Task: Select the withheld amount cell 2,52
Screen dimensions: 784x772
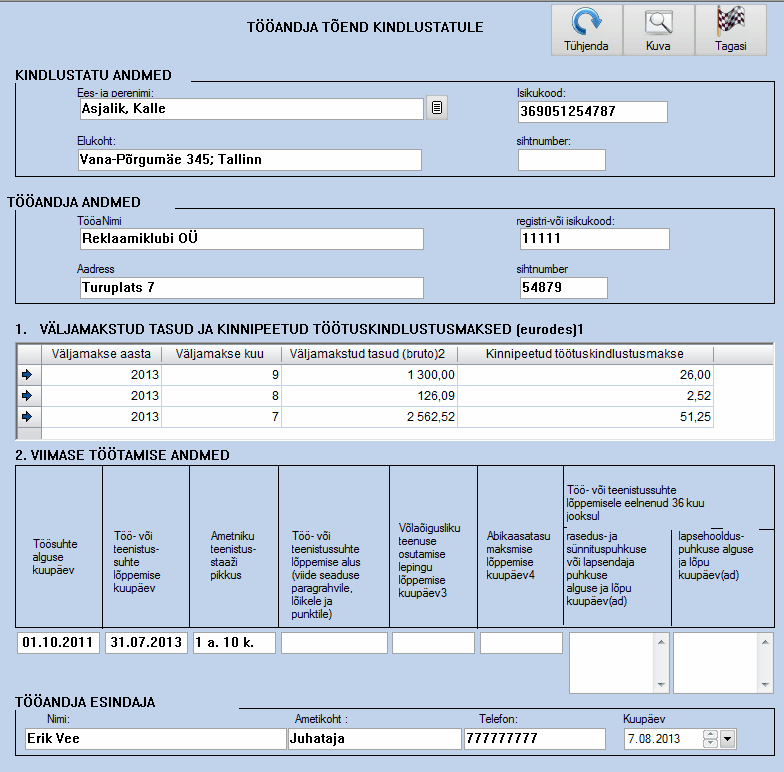Action: 585,396
